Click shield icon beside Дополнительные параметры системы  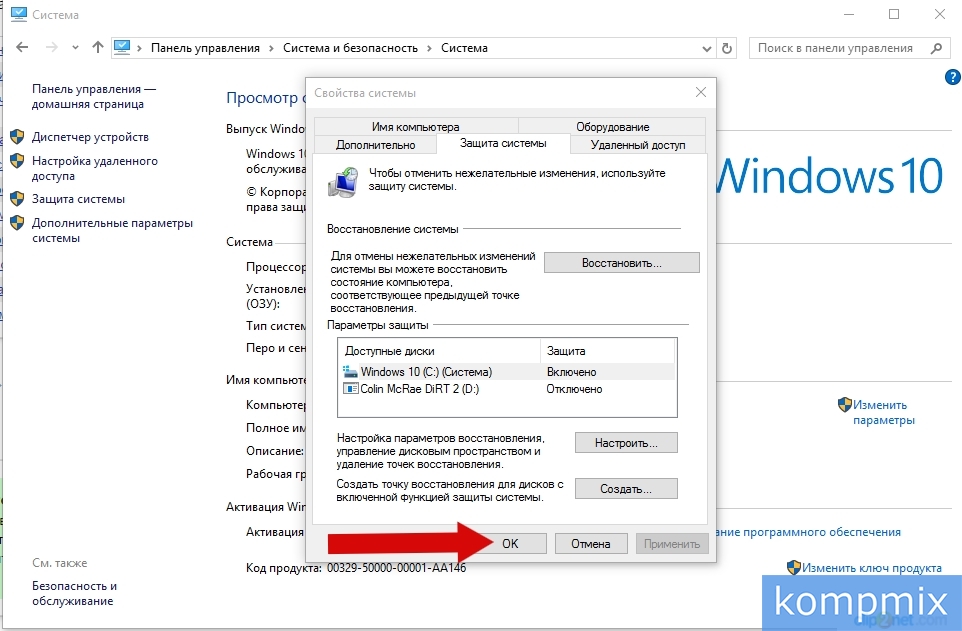pyautogui.click(x=17, y=223)
